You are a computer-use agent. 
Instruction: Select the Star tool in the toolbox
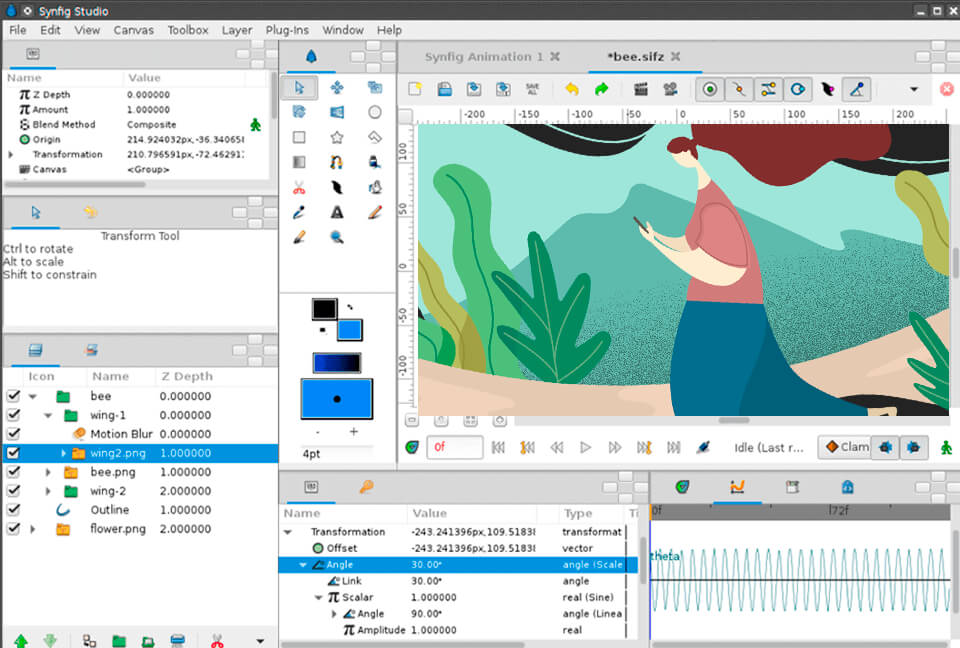click(337, 136)
